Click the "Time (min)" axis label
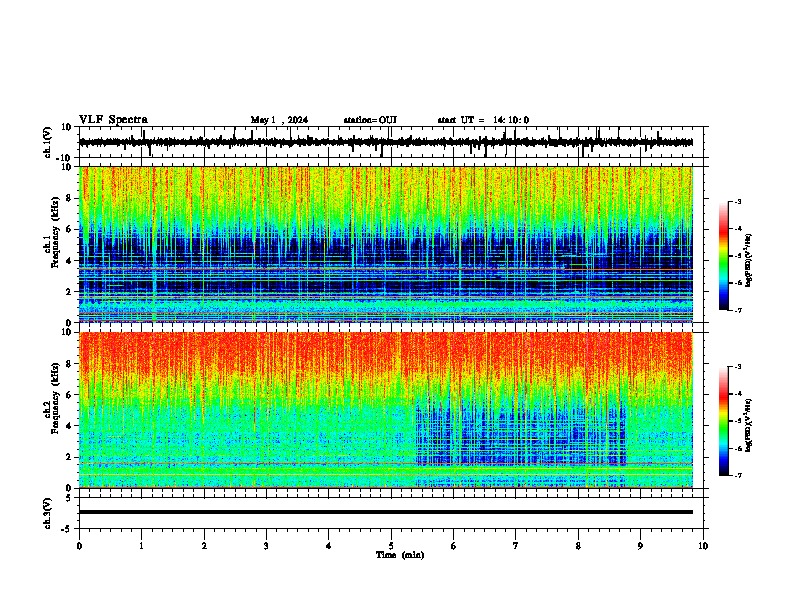The height and width of the screenshot is (612, 792). [x=400, y=555]
